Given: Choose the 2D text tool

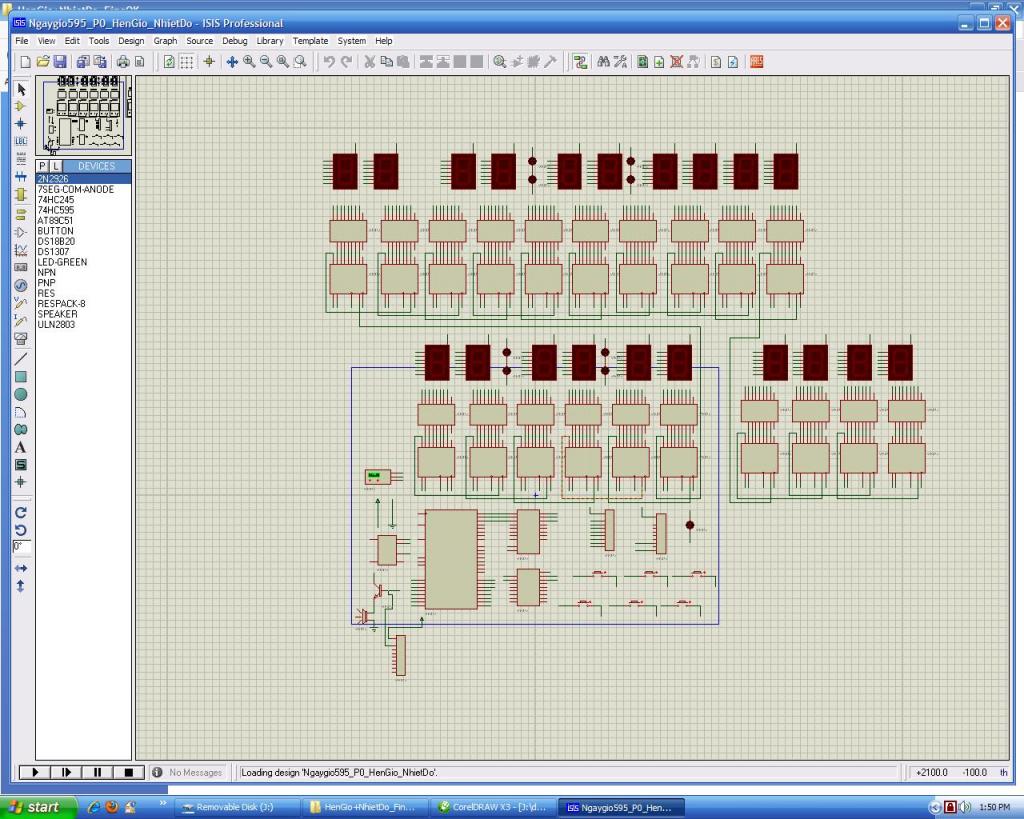Looking at the screenshot, I should (x=20, y=447).
